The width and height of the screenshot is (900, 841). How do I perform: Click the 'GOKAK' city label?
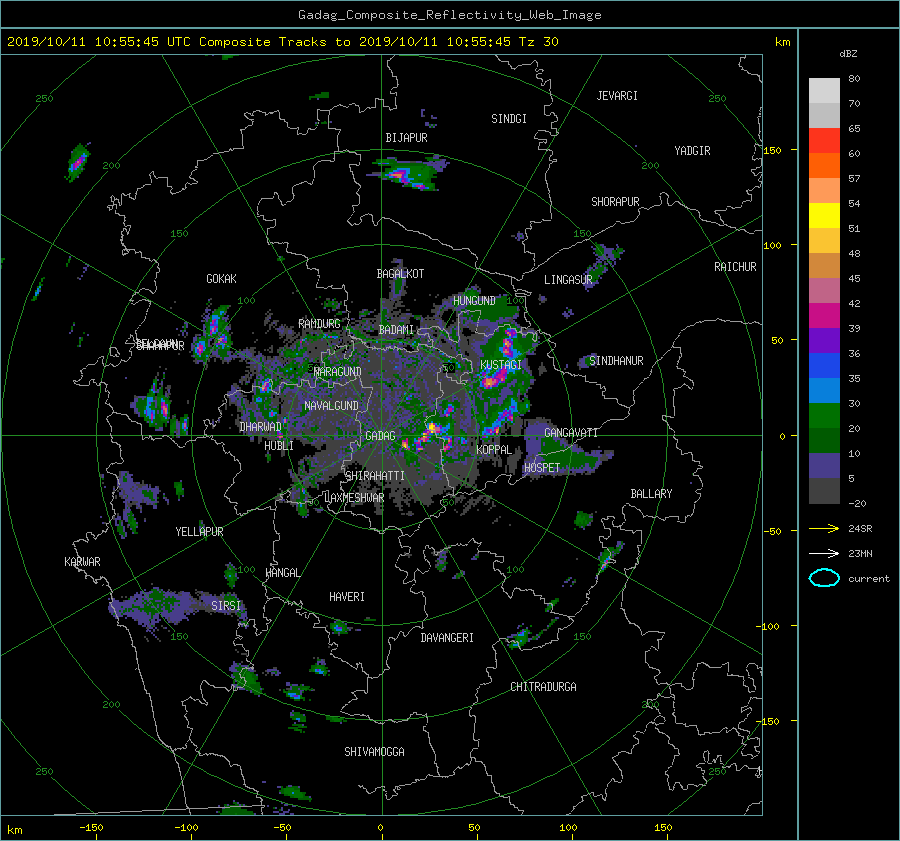point(221,279)
